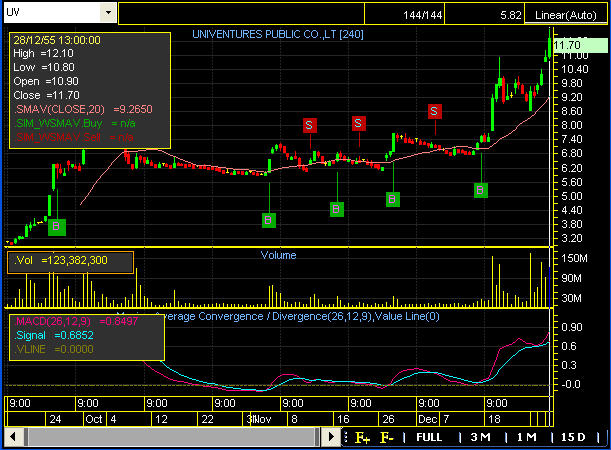Image resolution: width=611 pixels, height=450 pixels.
Task: Click the Nov label on date axis
Action: pyautogui.click(x=262, y=419)
